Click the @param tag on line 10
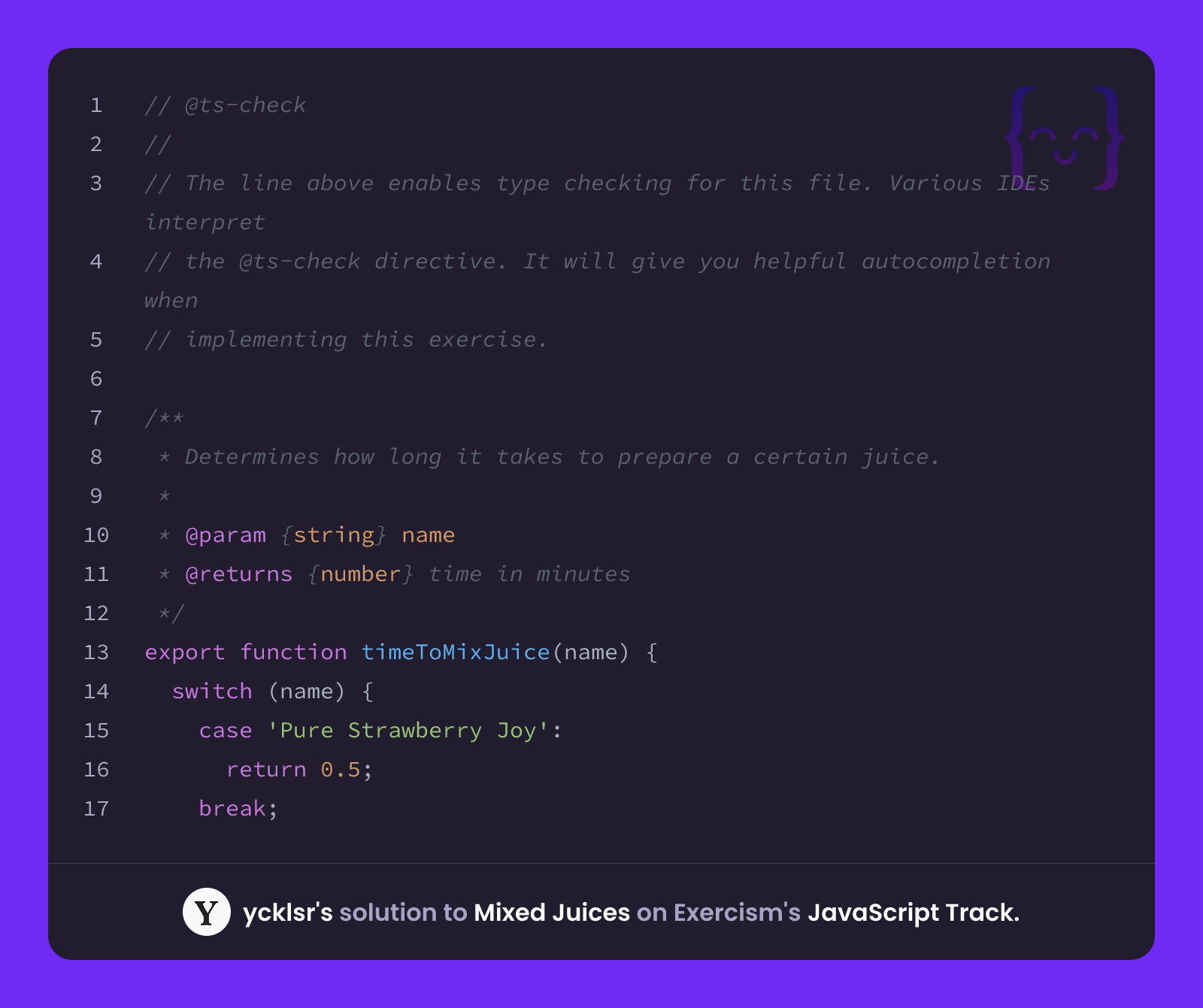This screenshot has width=1203, height=1008. [x=226, y=535]
